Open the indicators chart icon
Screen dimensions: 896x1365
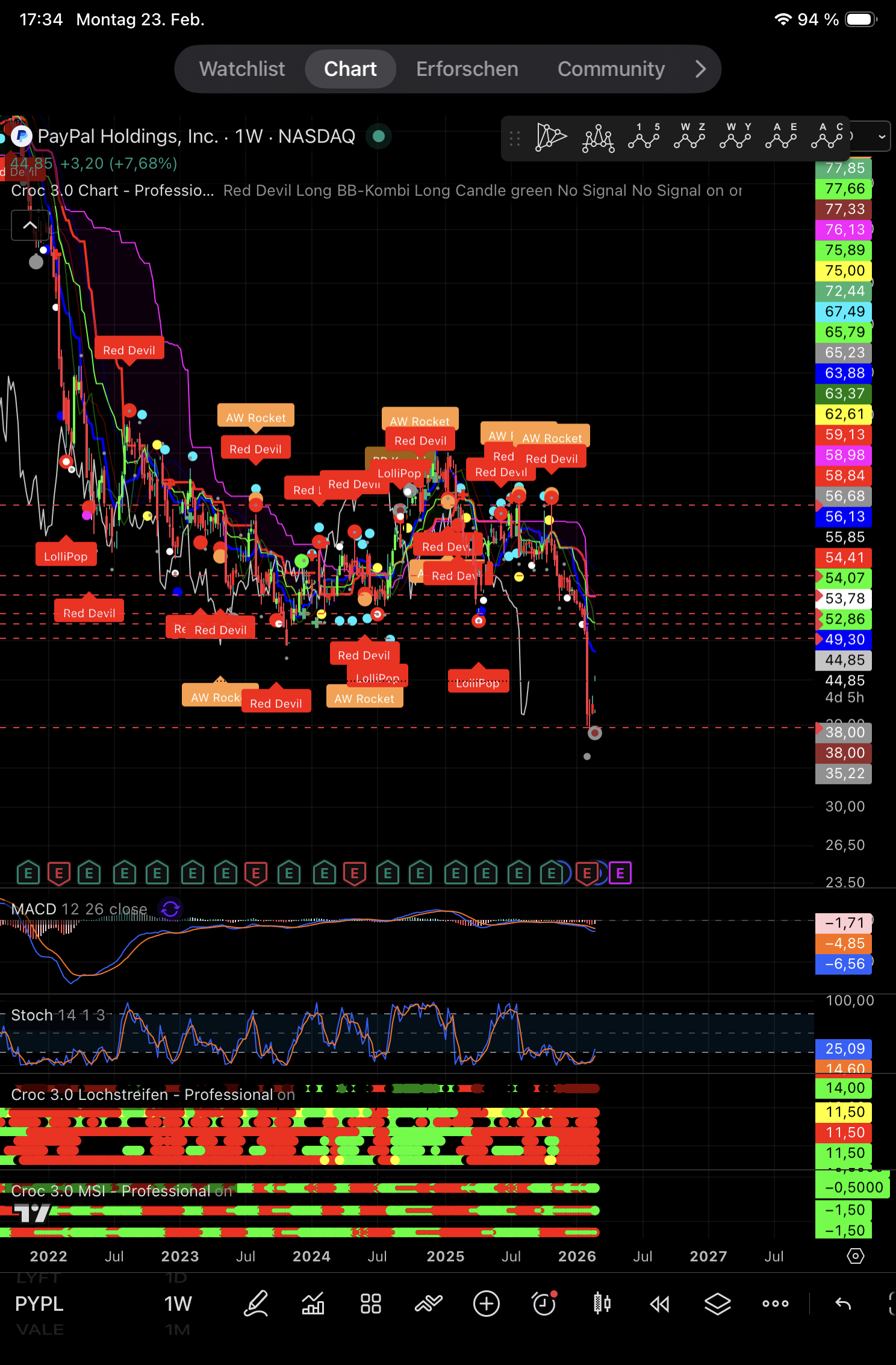313,1304
